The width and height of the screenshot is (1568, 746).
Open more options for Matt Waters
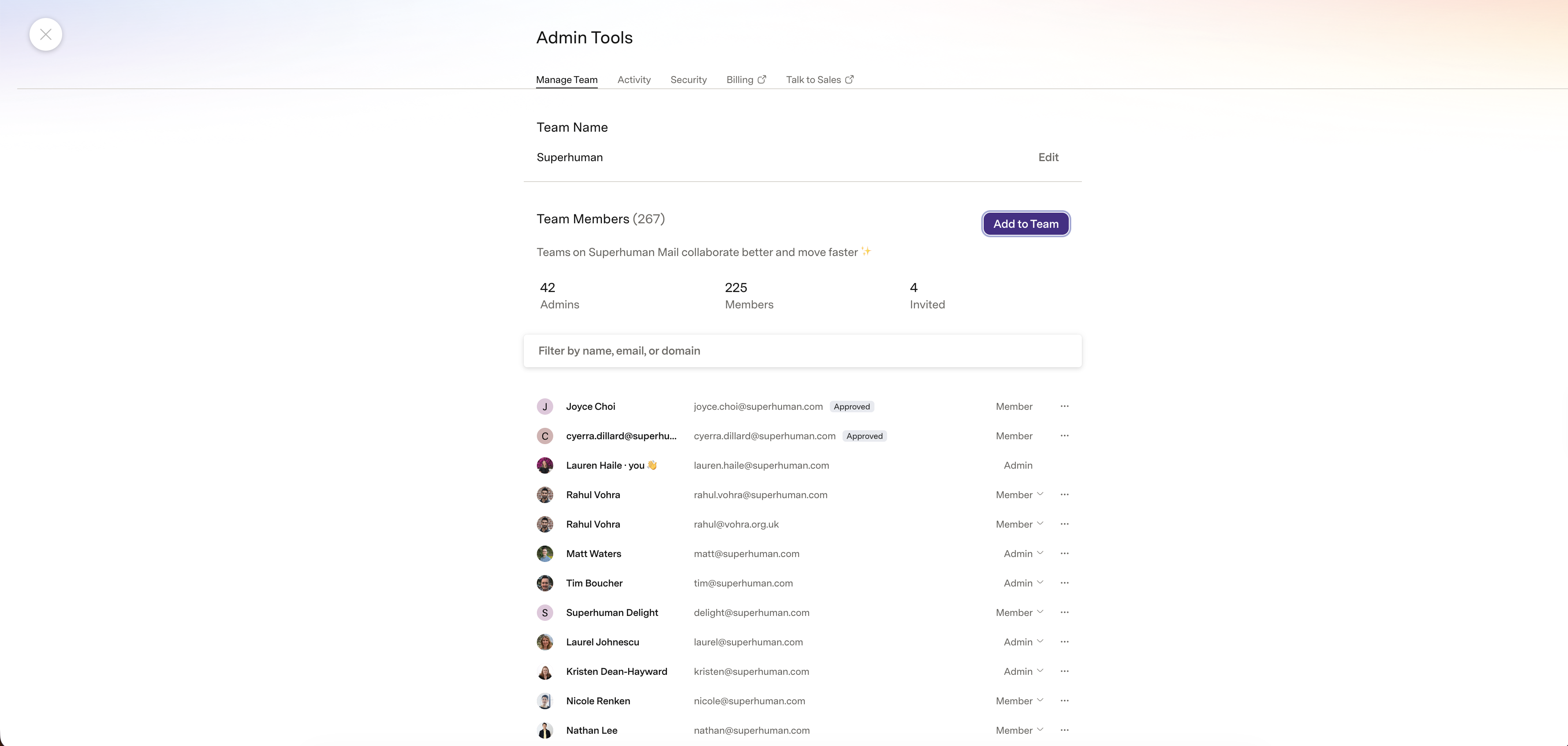(x=1064, y=554)
